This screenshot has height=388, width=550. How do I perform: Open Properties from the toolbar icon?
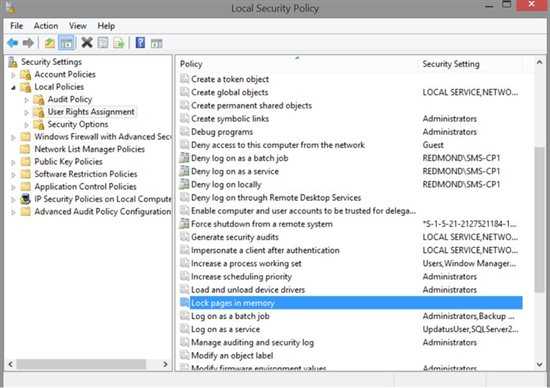[x=103, y=43]
